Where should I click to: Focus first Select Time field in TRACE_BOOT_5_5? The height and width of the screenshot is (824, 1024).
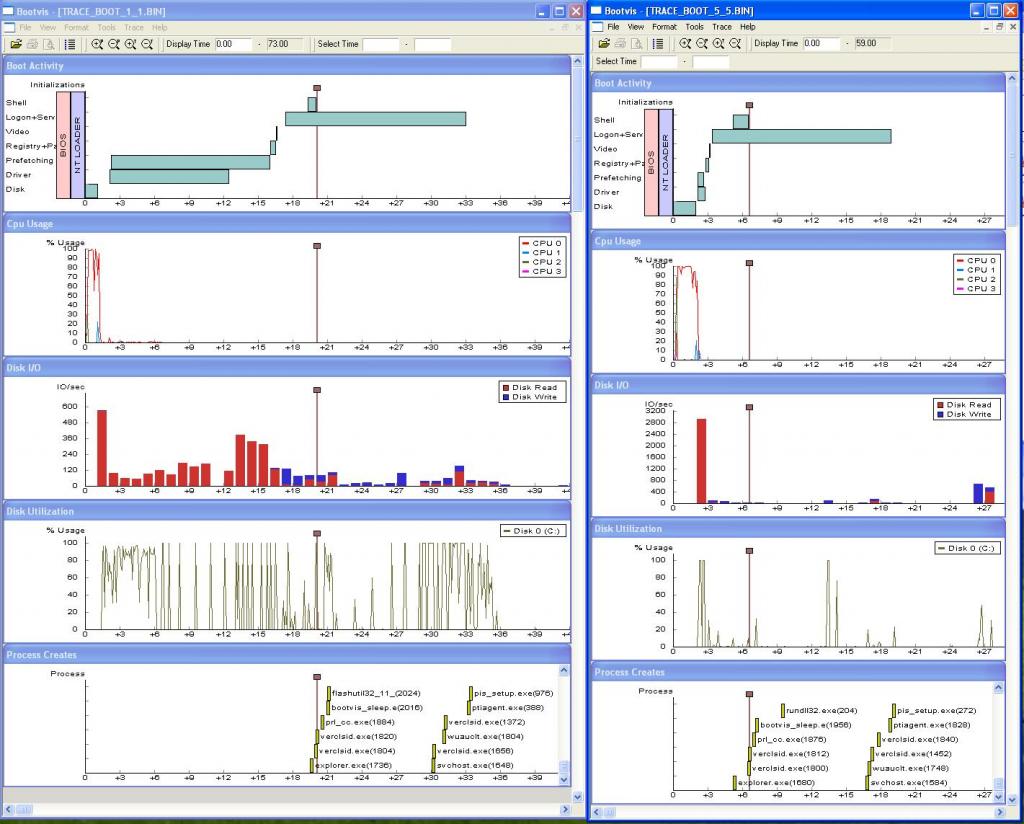coord(660,61)
